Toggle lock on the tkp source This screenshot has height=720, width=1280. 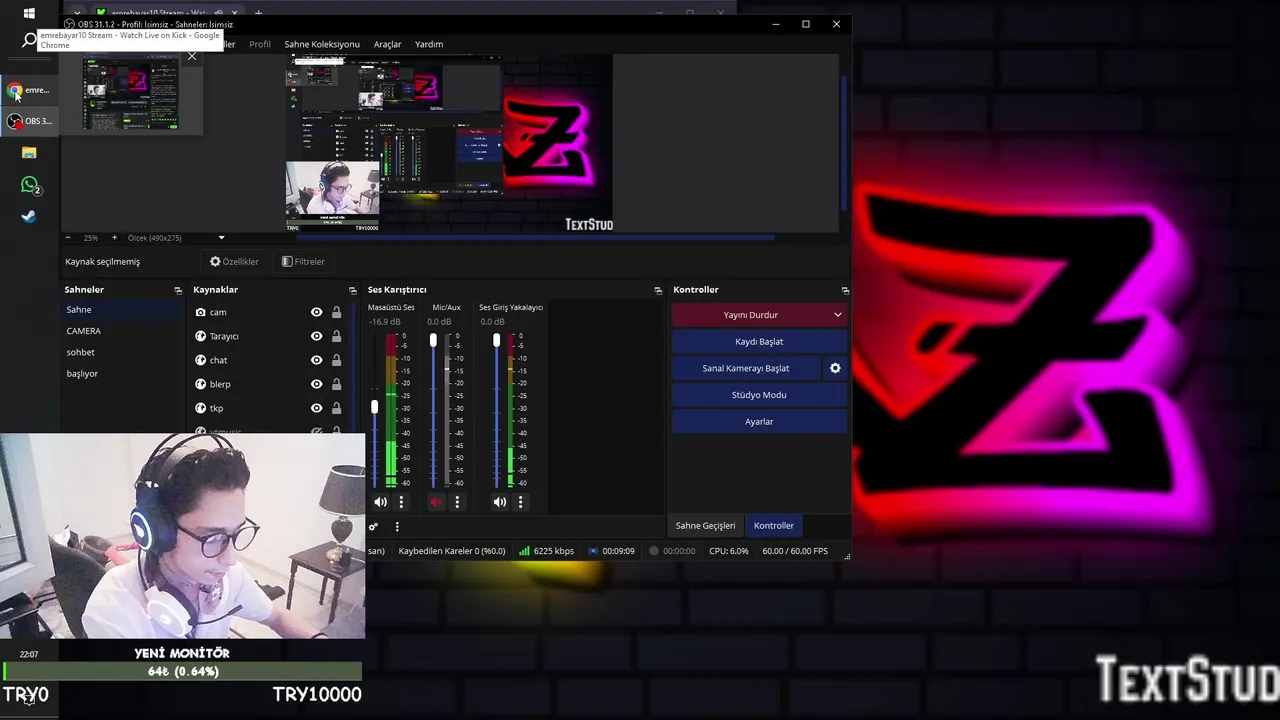336,408
